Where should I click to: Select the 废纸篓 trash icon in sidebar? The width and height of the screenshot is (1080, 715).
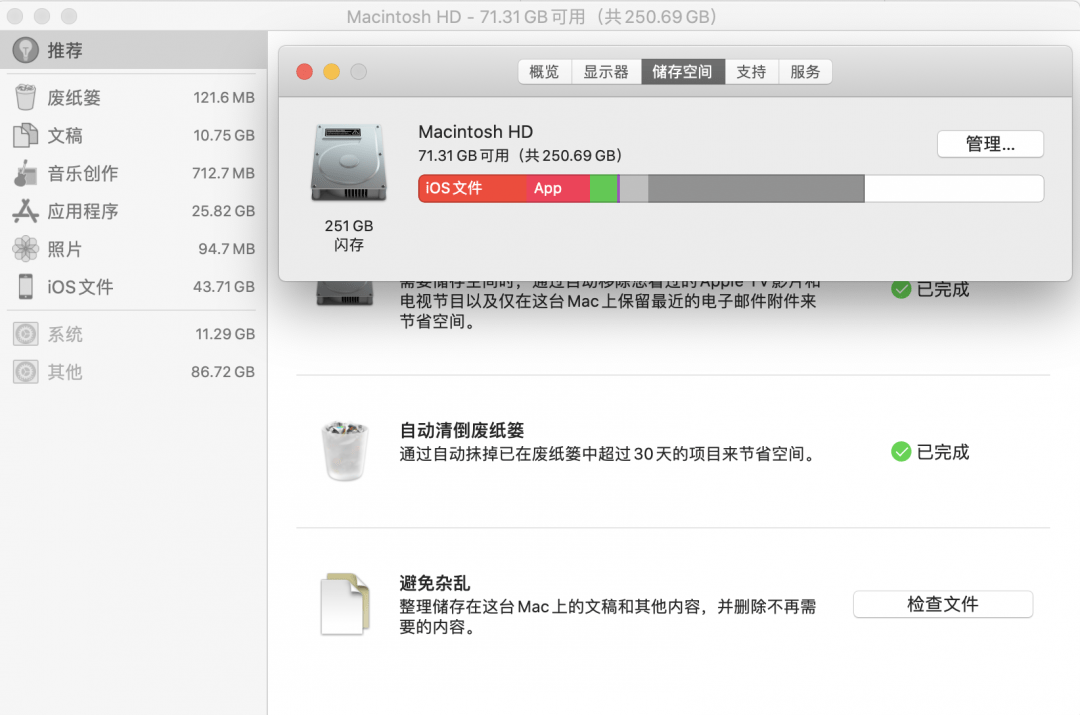(25, 97)
